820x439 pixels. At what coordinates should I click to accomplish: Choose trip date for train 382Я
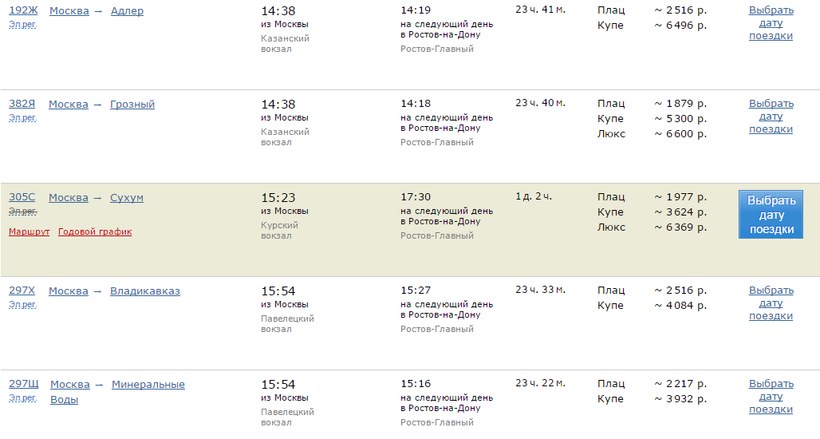(x=770, y=116)
